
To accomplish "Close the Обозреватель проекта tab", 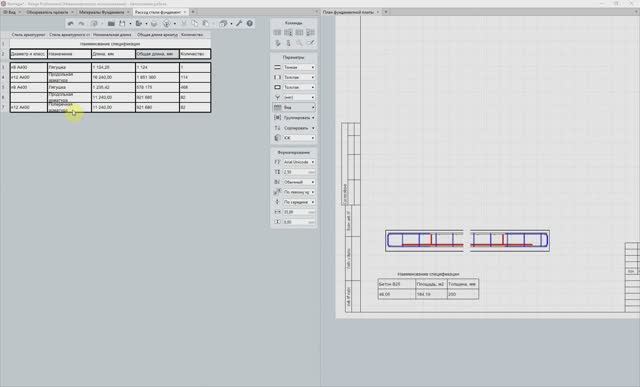I will 72,12.
